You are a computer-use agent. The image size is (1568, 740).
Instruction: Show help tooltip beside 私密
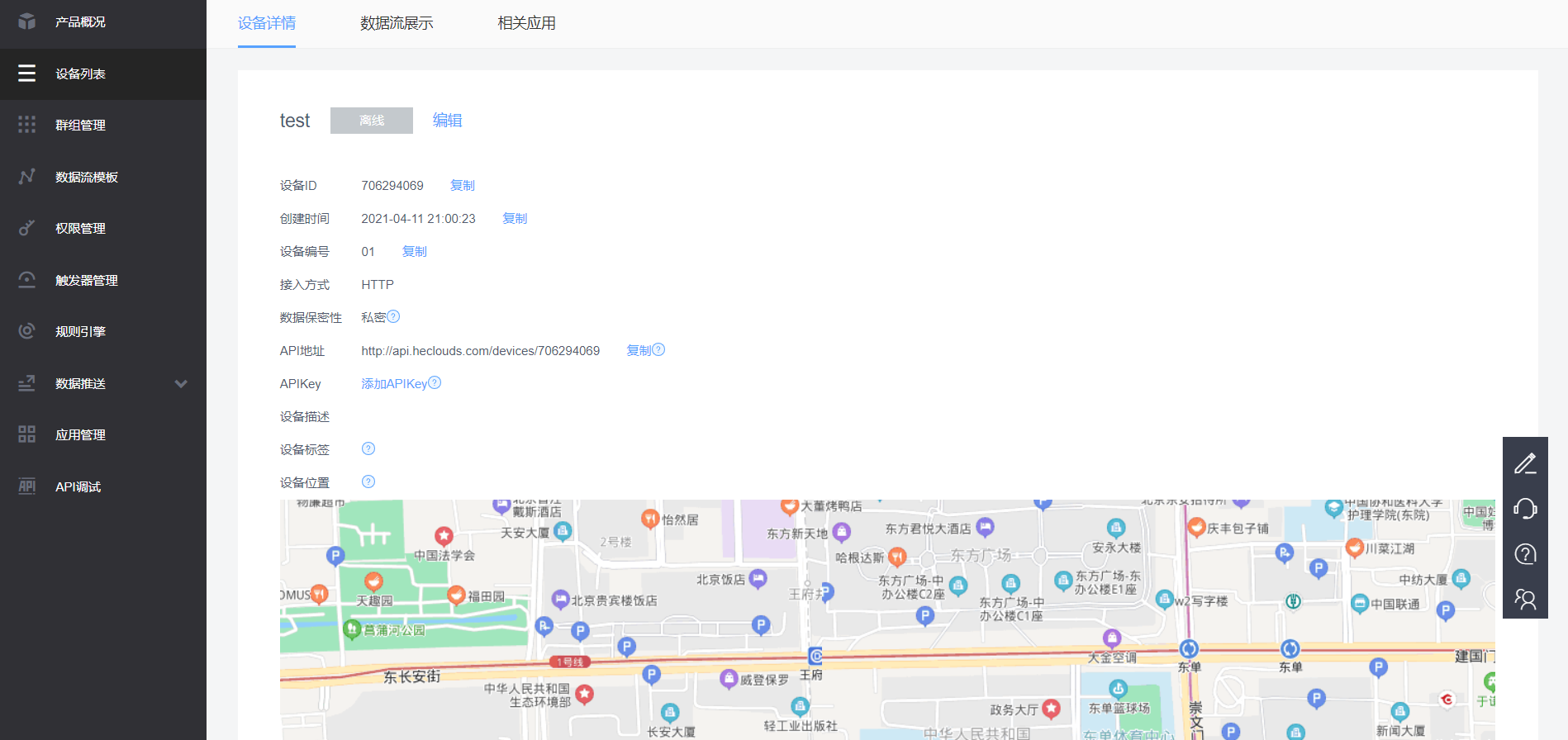tap(393, 316)
